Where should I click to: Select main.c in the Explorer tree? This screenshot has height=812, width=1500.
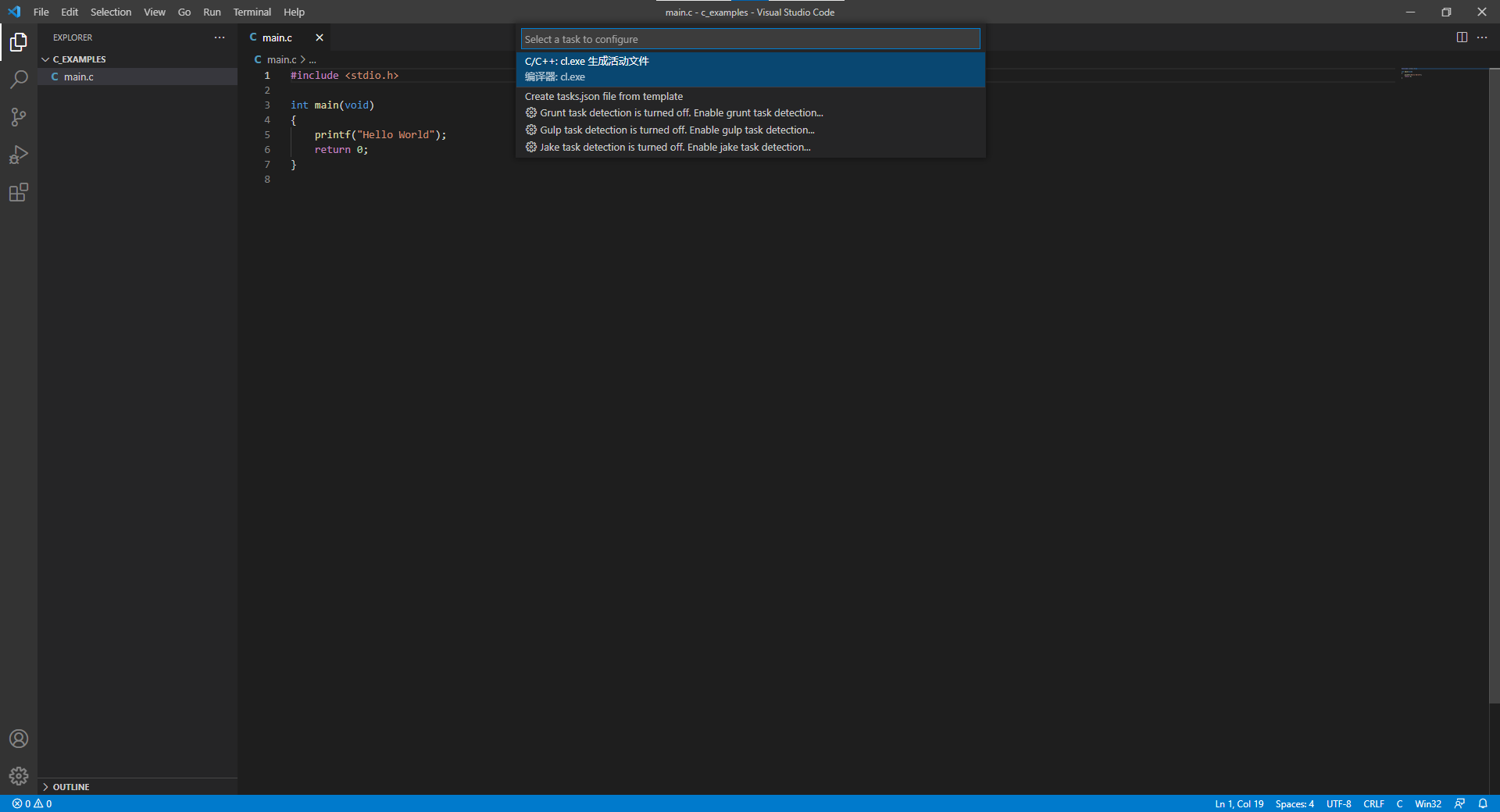[137, 77]
